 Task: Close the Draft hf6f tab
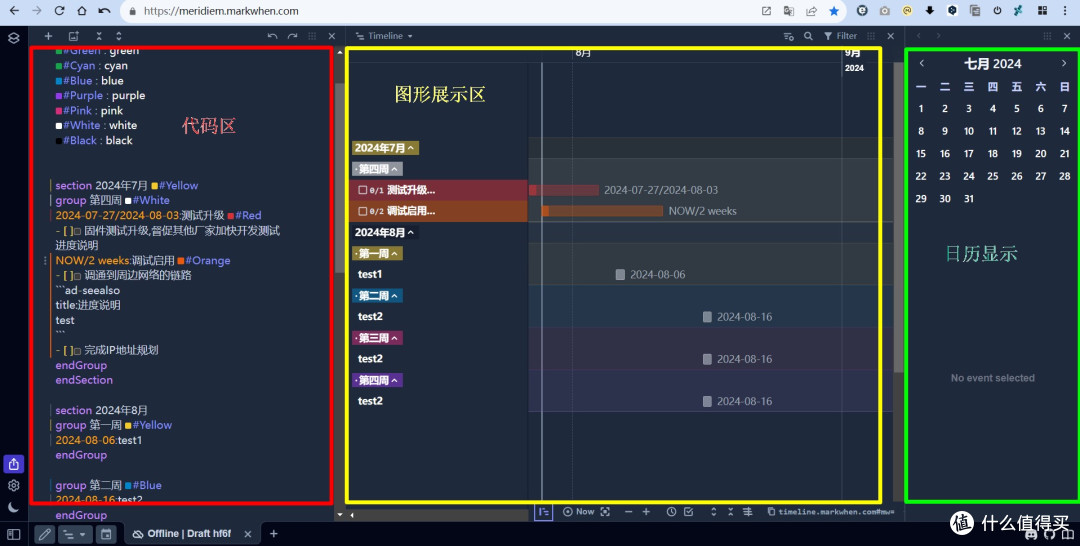click(x=248, y=534)
